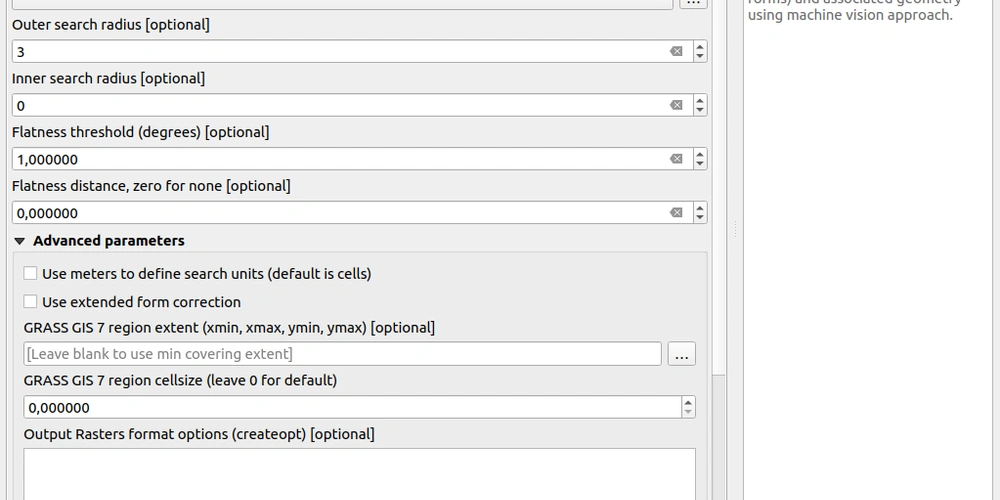Click the Output Rasters format options box
Image resolution: width=1000 pixels, height=500 pixels.
pyautogui.click(x=359, y=473)
